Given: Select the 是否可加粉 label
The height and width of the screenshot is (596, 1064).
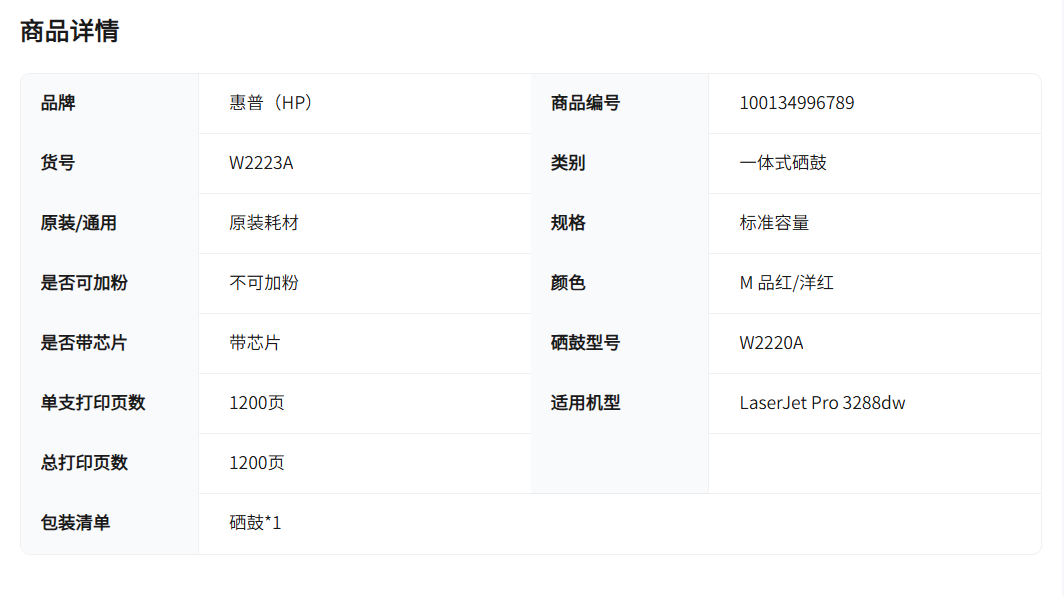Looking at the screenshot, I should (84, 283).
